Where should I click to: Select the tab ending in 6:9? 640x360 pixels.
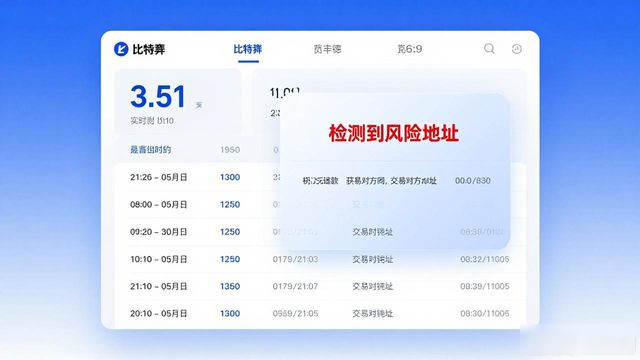click(410, 49)
